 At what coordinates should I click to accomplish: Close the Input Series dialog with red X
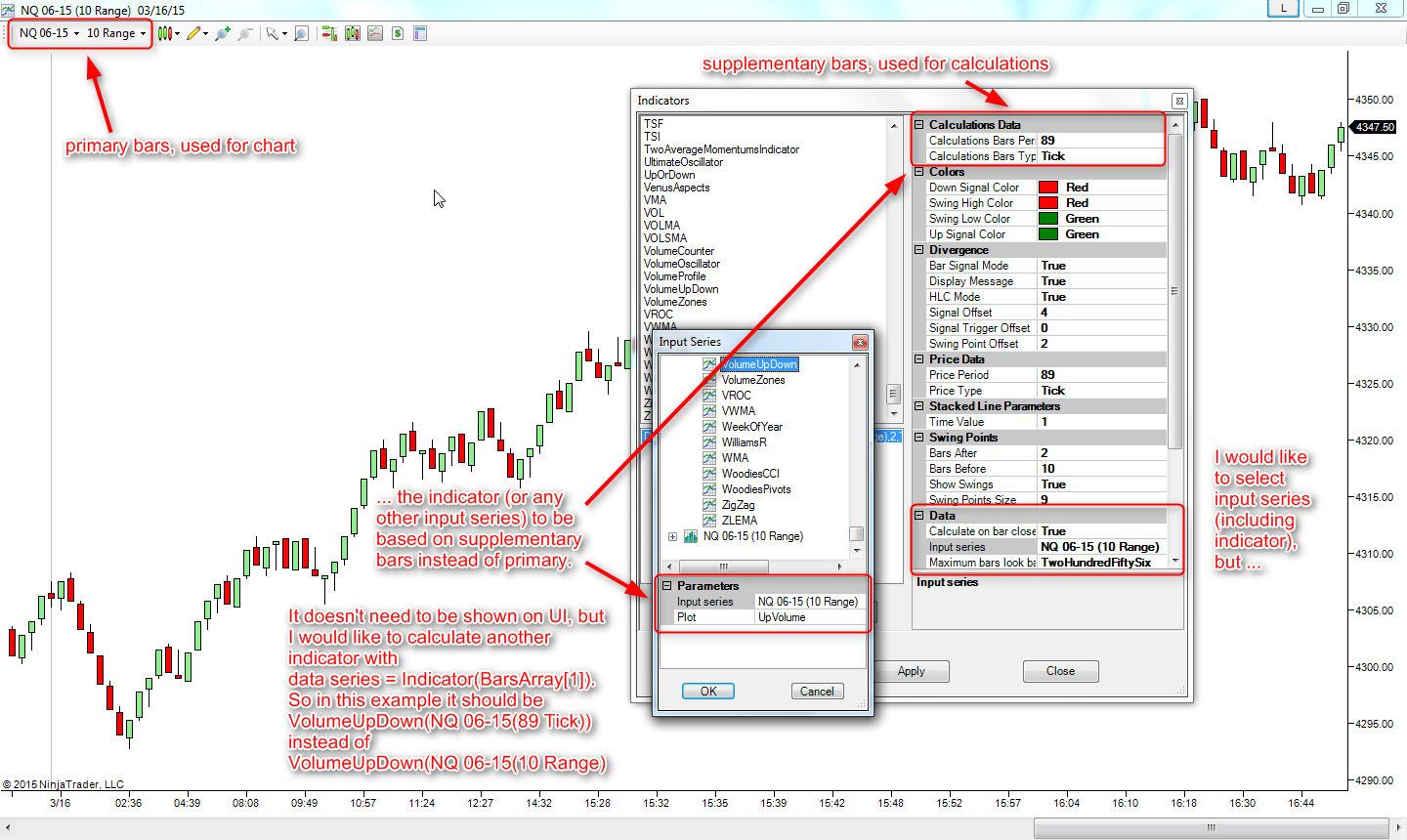click(x=860, y=342)
